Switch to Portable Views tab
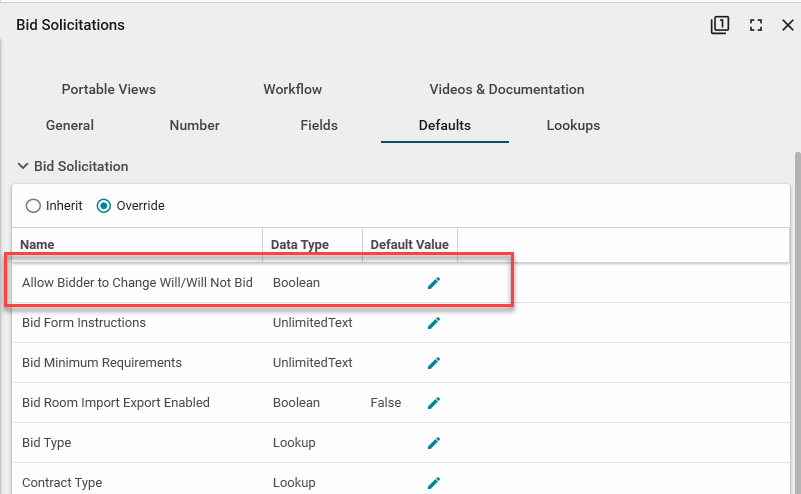Image resolution: width=801 pixels, height=494 pixels. 109,89
